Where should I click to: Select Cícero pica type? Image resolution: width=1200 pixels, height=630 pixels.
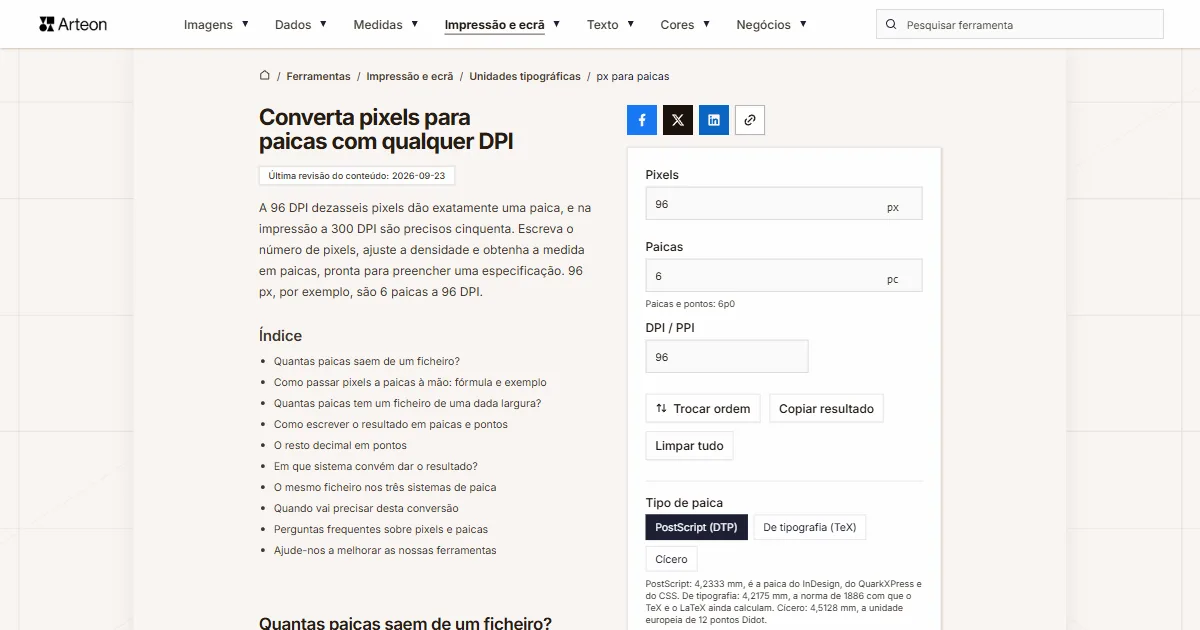671,559
